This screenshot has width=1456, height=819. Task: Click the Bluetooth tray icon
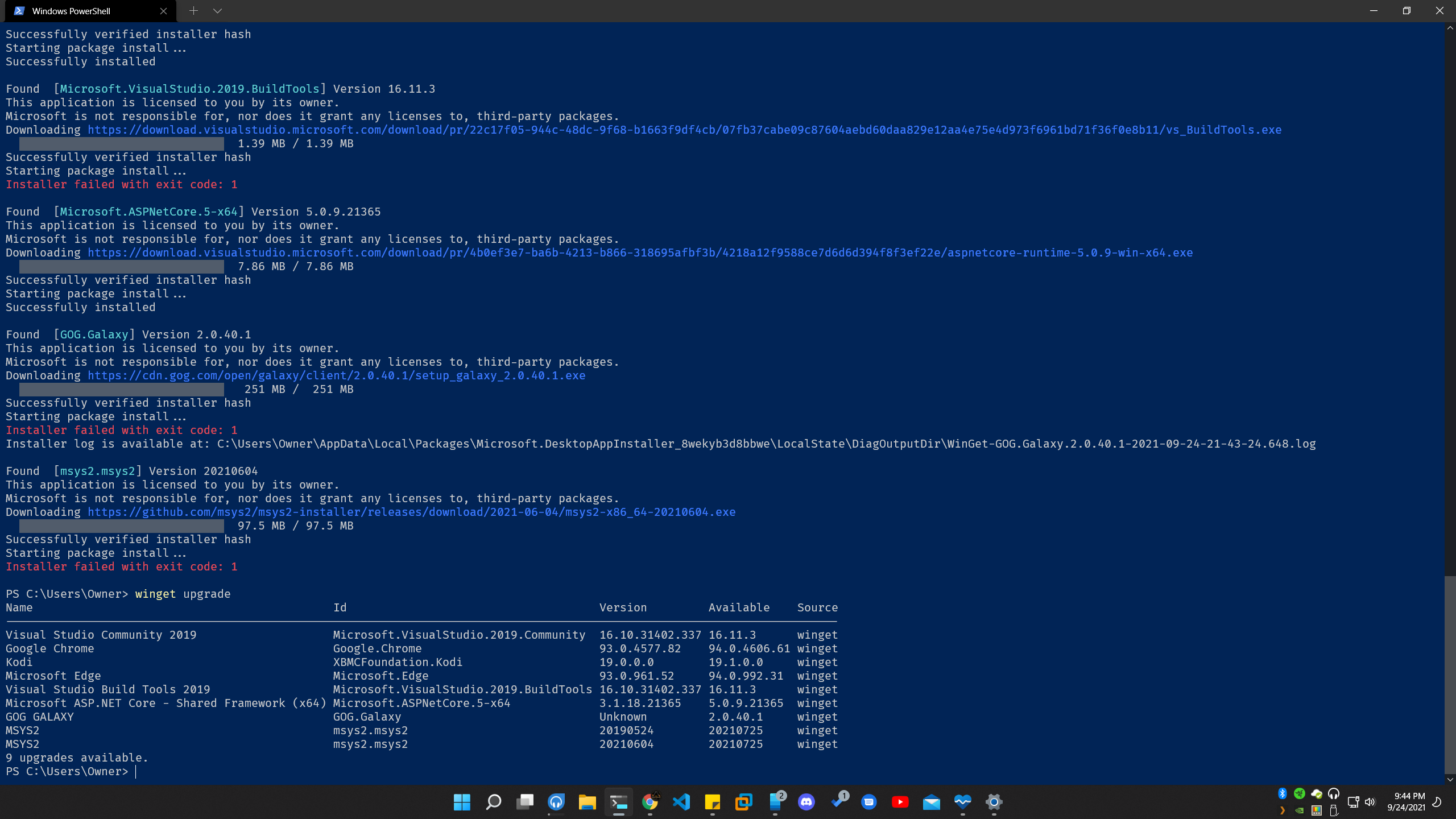click(1283, 793)
